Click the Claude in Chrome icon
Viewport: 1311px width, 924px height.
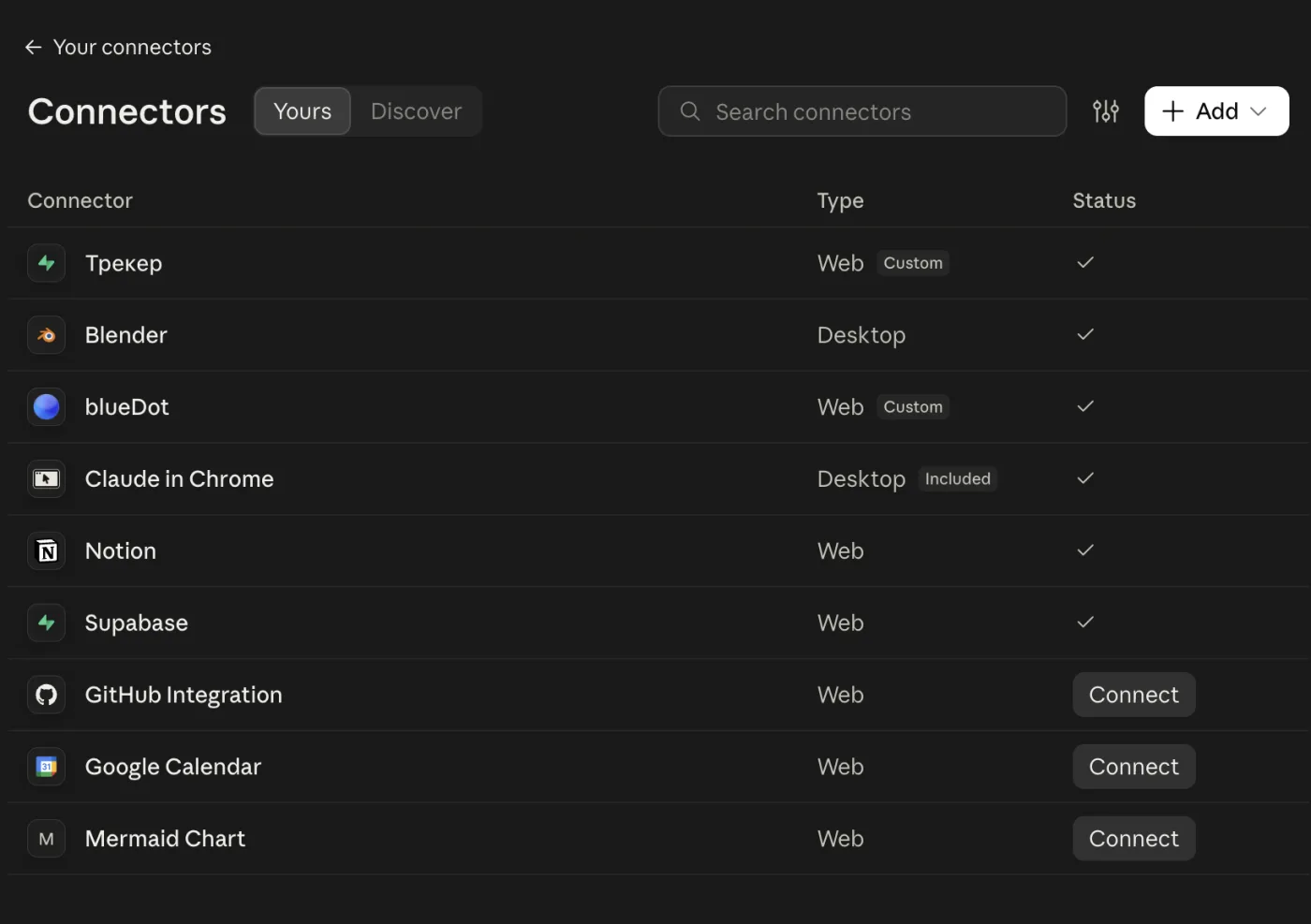point(46,479)
